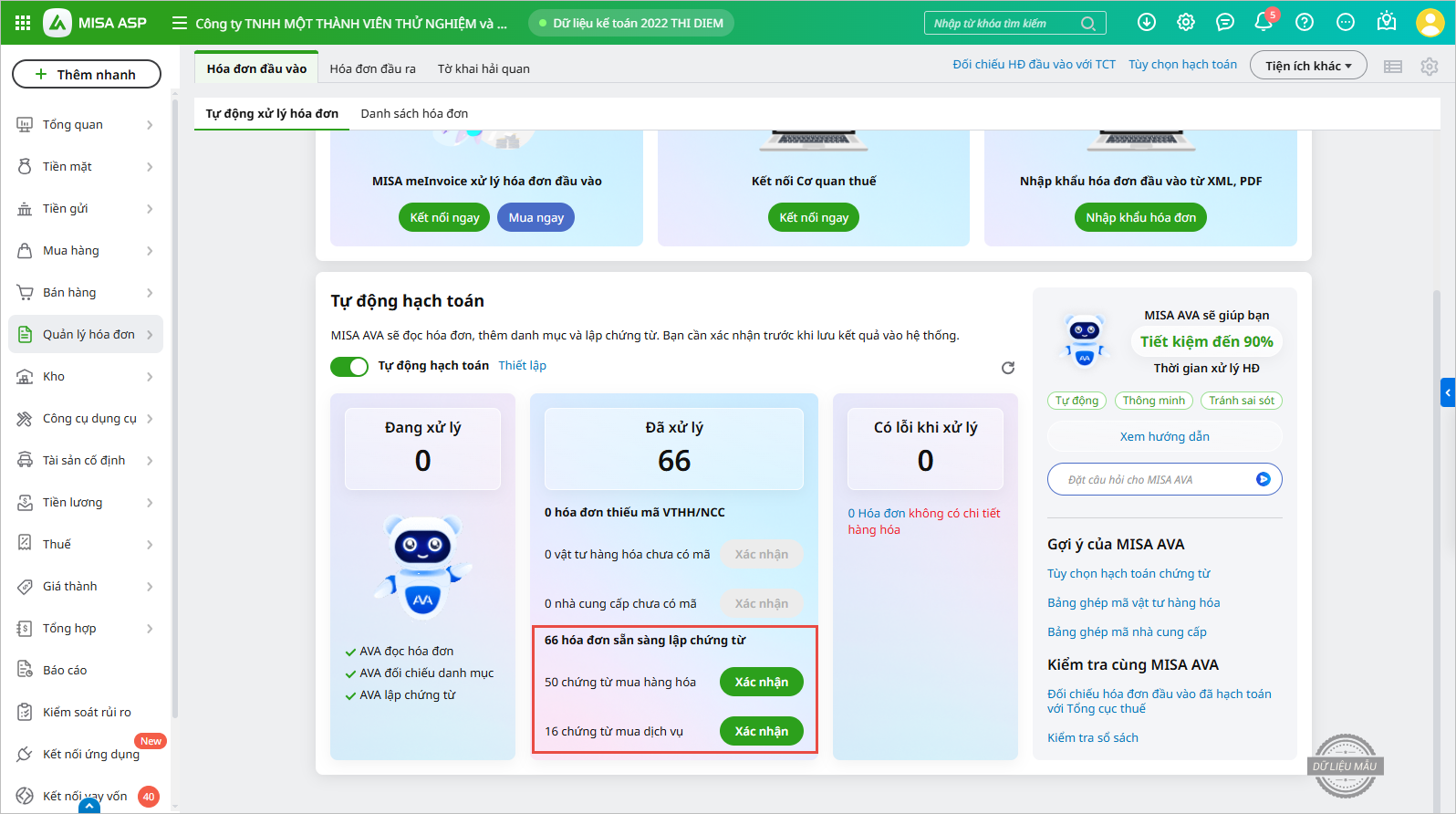Click the keyword search input field
Viewport: 1456px width, 814px height.
(x=1002, y=24)
